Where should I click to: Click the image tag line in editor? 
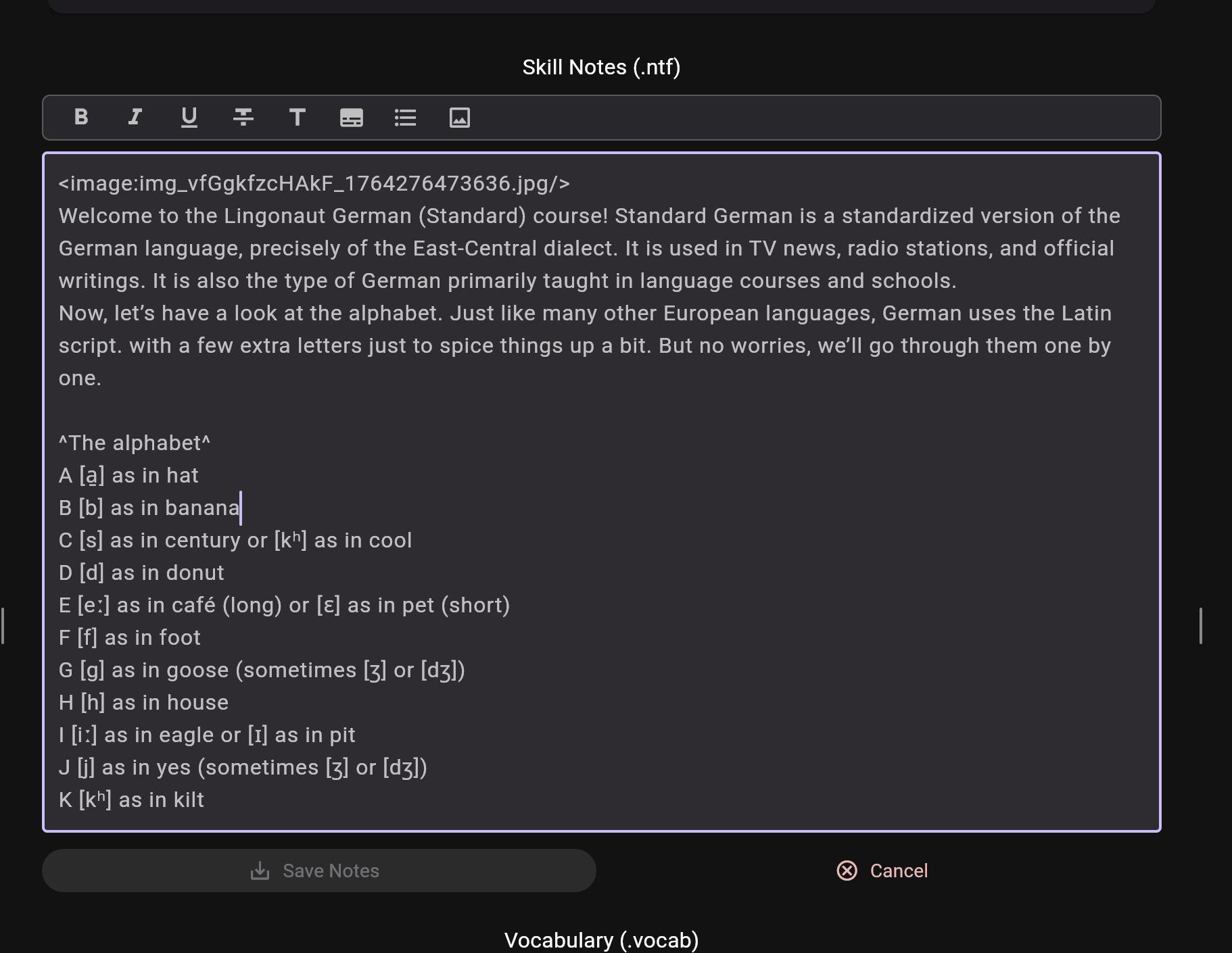click(314, 183)
